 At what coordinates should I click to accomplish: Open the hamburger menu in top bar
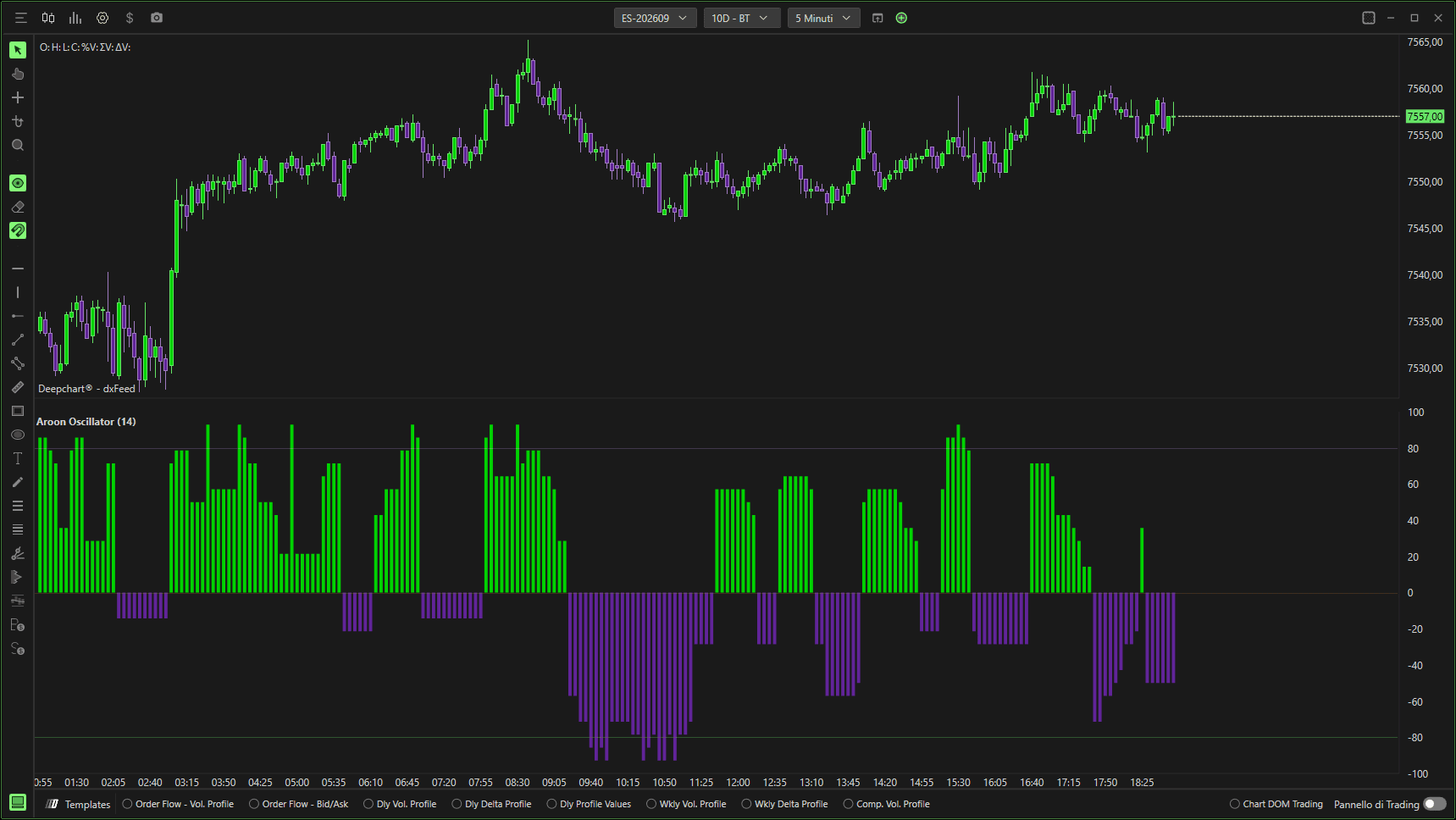21,18
